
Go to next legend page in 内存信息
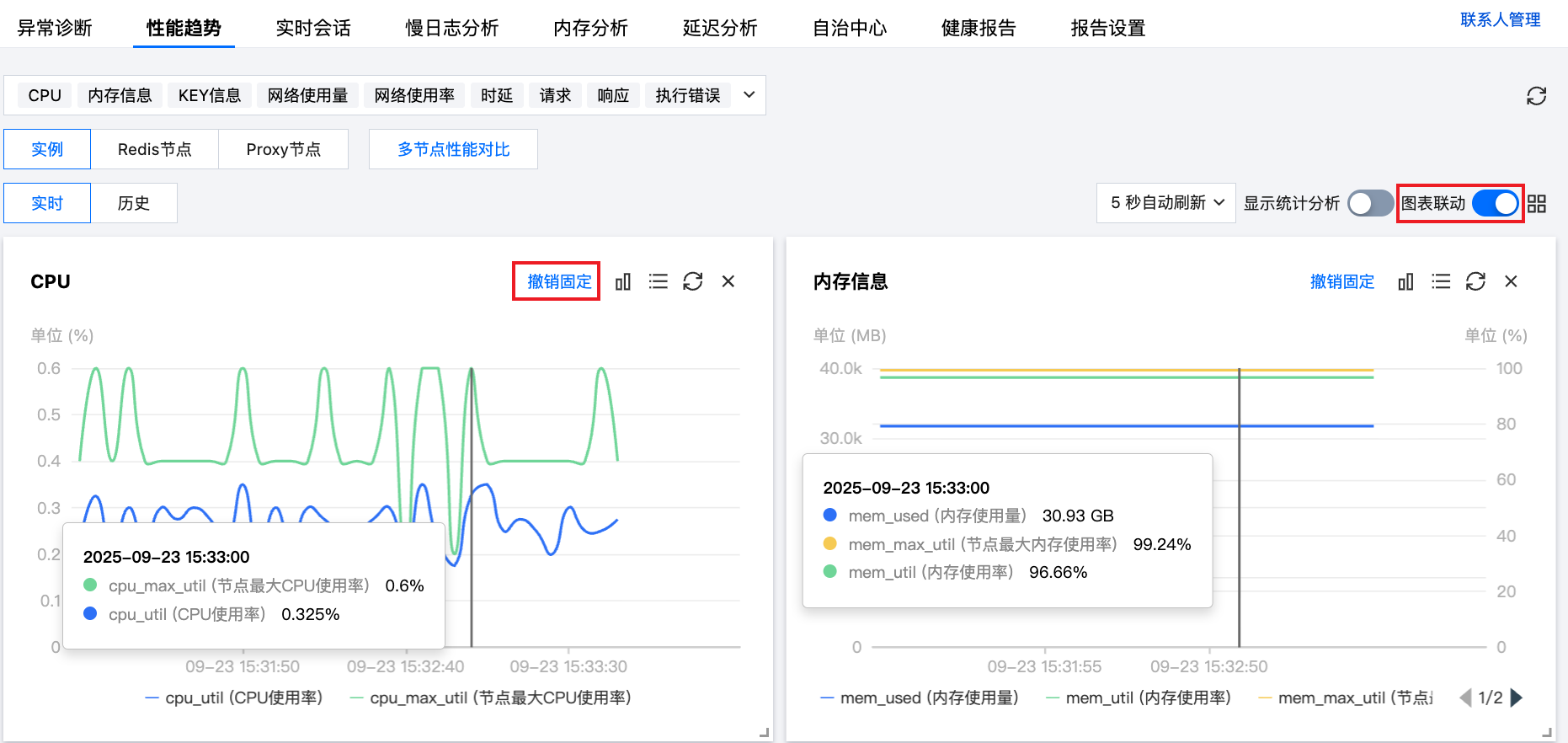(1517, 698)
